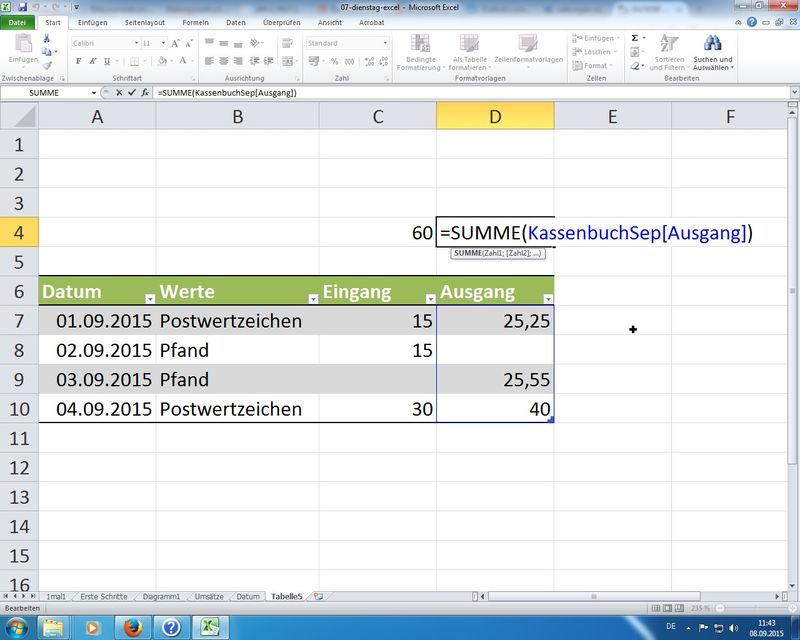Open the Einfügen ribbon tab
Image resolution: width=800 pixels, height=640 pixels.
click(93, 21)
